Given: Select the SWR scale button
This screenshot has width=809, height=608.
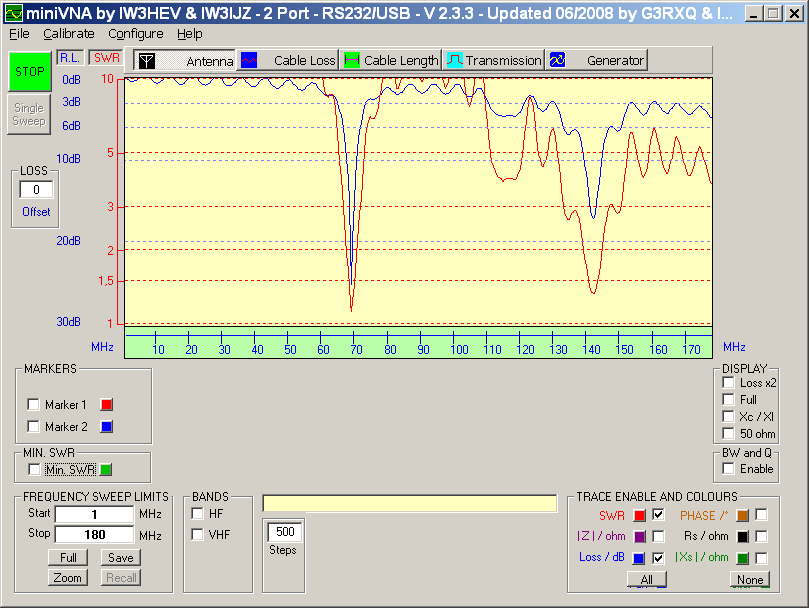Looking at the screenshot, I should pos(107,58).
